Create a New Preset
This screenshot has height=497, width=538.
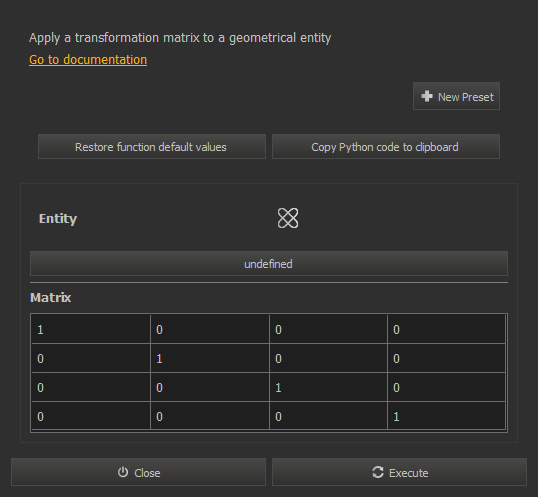click(x=456, y=96)
